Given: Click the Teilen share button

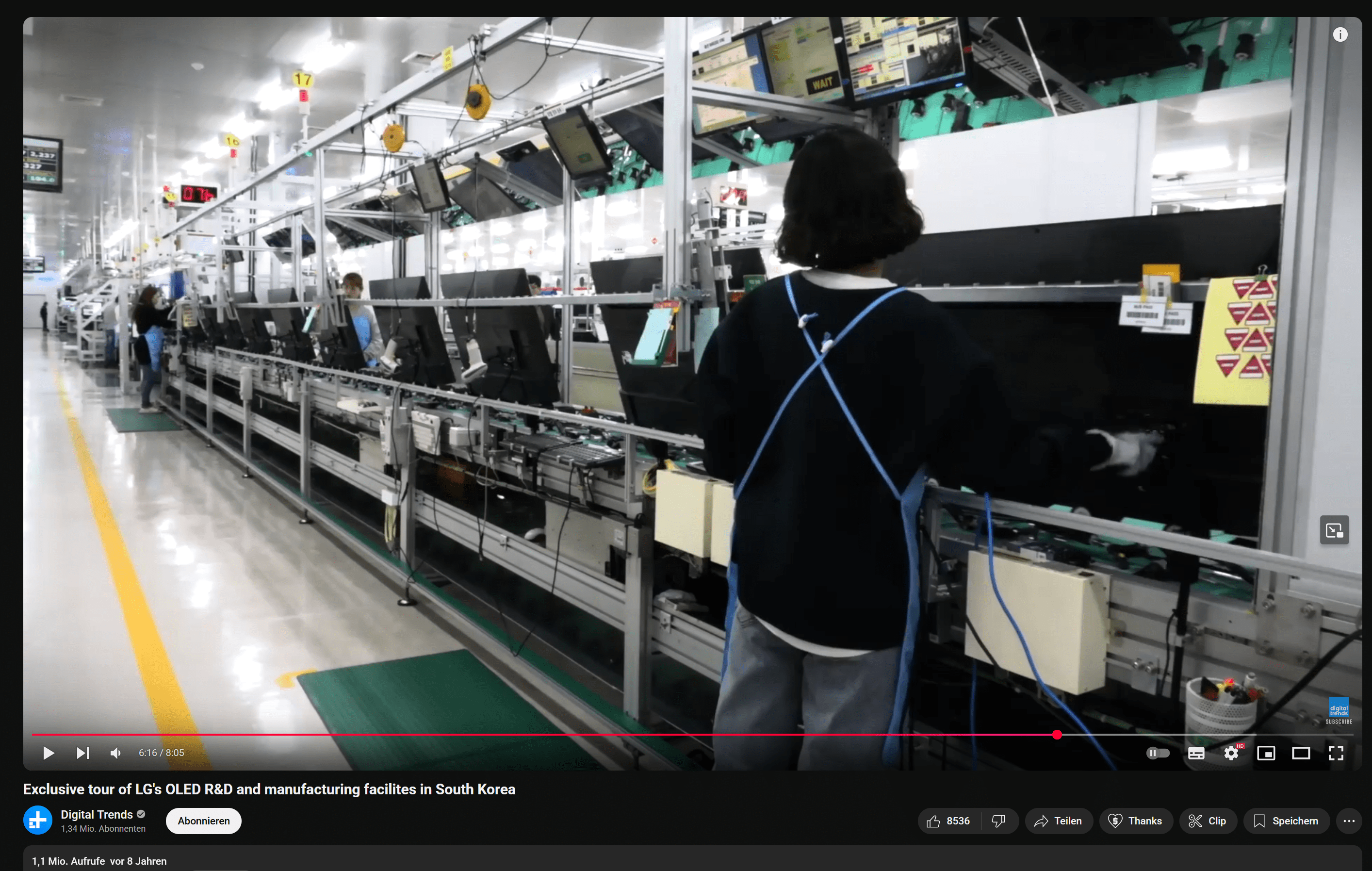Looking at the screenshot, I should [1058, 821].
